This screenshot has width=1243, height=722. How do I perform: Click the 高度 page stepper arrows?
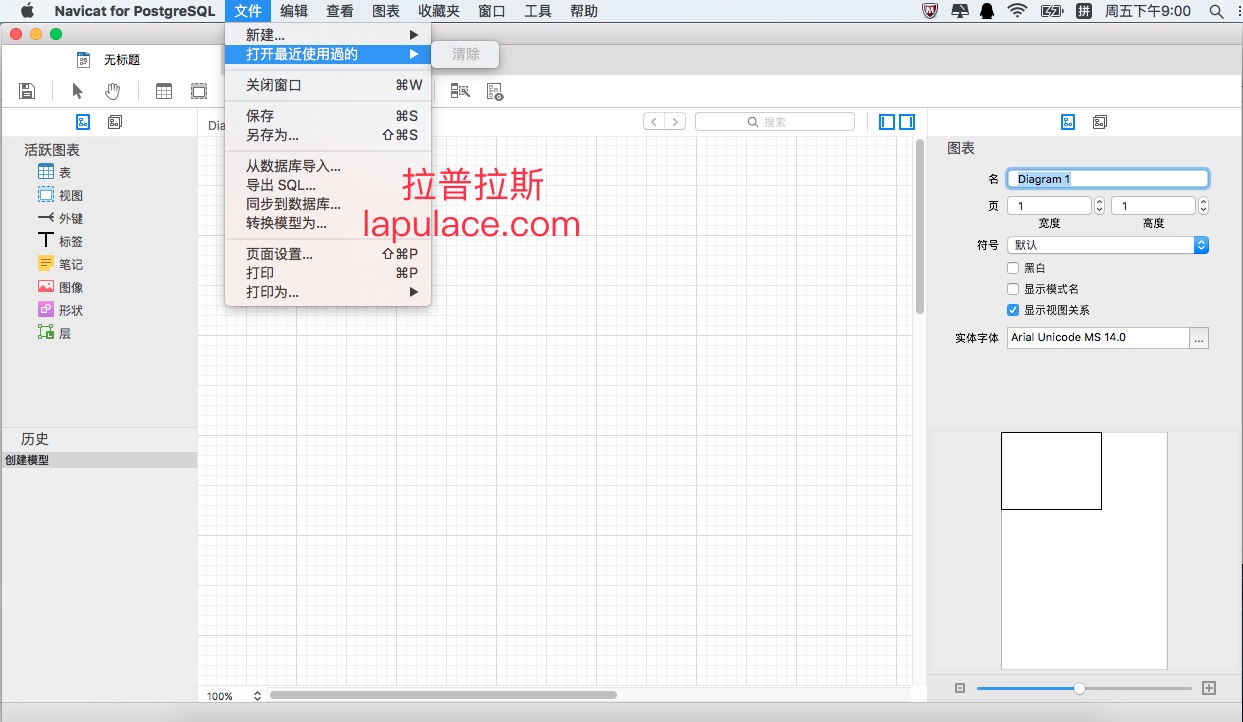pyautogui.click(x=1203, y=206)
